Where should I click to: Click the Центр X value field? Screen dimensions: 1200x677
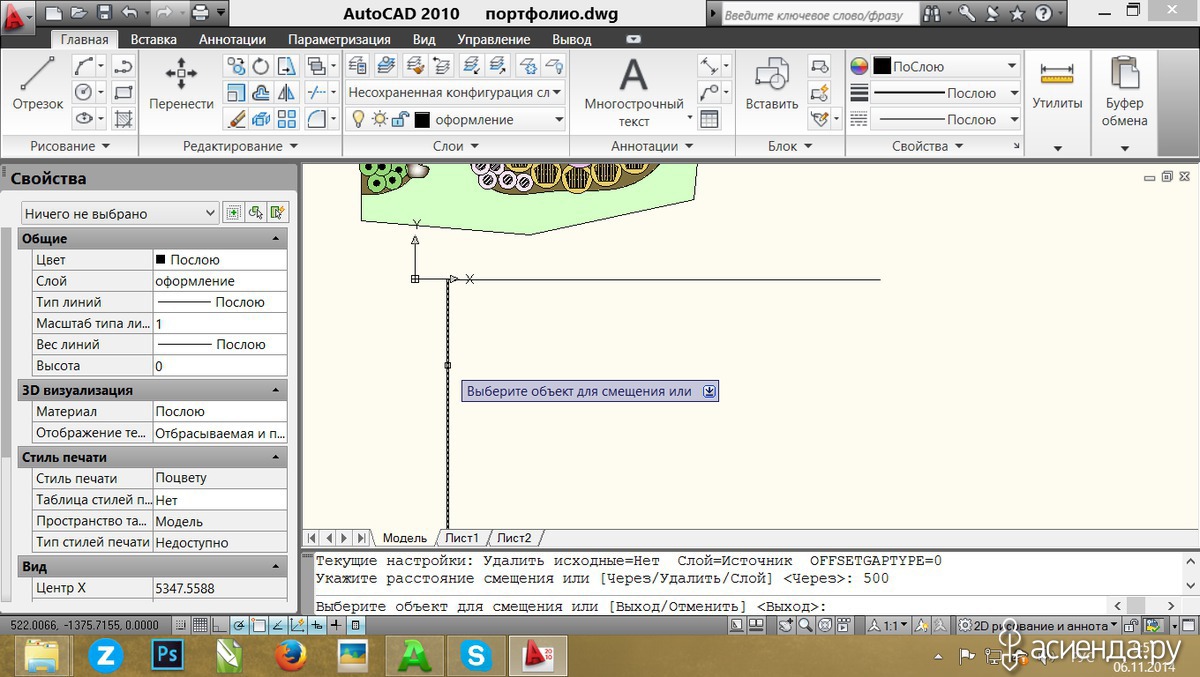pos(219,588)
